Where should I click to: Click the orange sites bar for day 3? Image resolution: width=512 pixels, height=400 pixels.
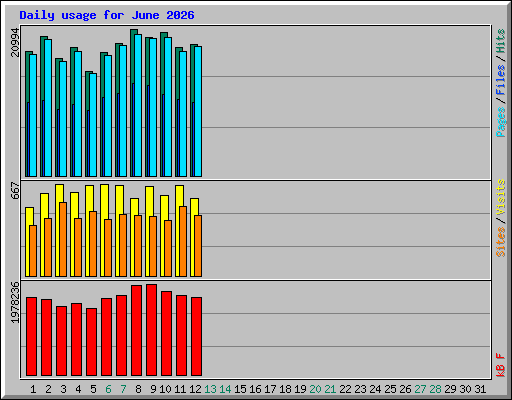[x=63, y=239]
